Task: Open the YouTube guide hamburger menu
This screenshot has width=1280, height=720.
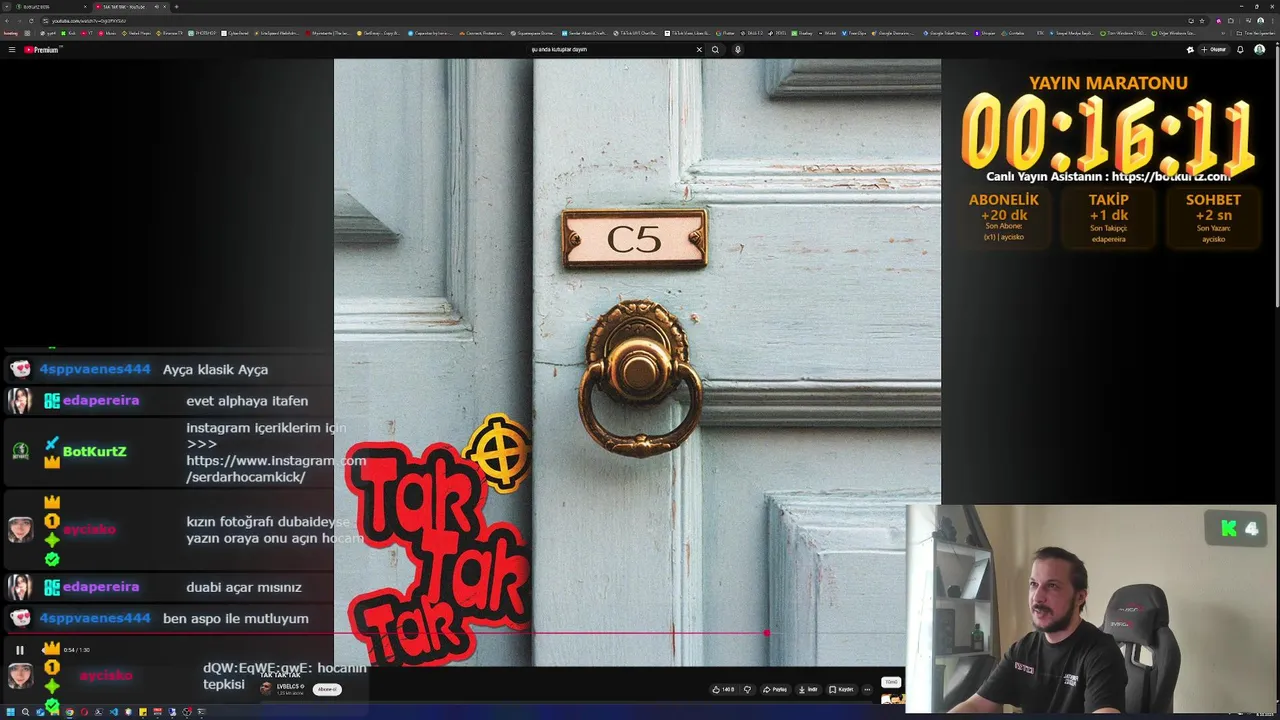Action: click(12, 49)
